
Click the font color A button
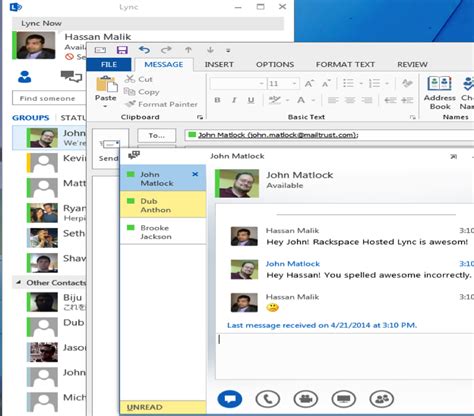point(301,100)
